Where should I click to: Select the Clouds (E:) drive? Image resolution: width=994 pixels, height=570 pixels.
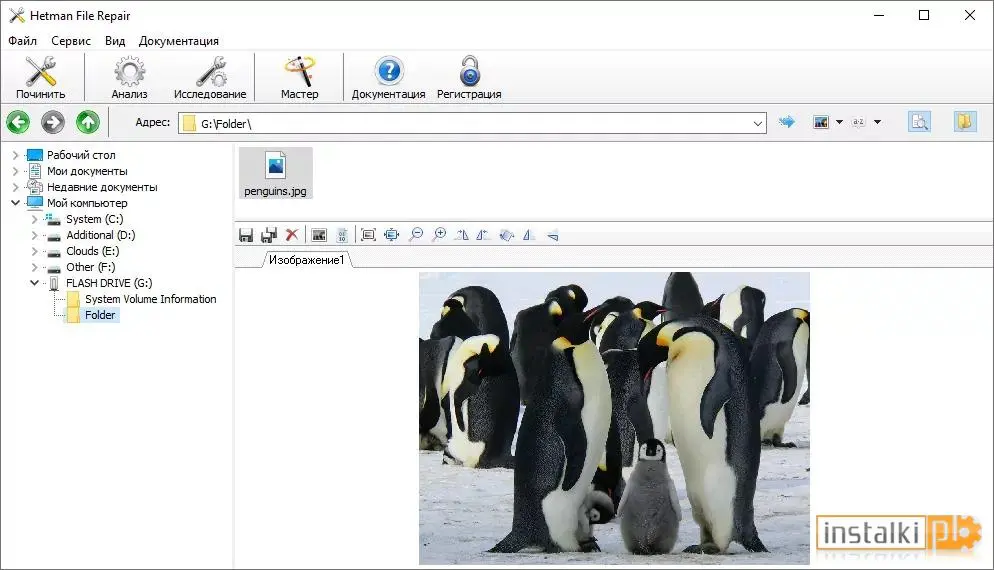pyautogui.click(x=93, y=251)
